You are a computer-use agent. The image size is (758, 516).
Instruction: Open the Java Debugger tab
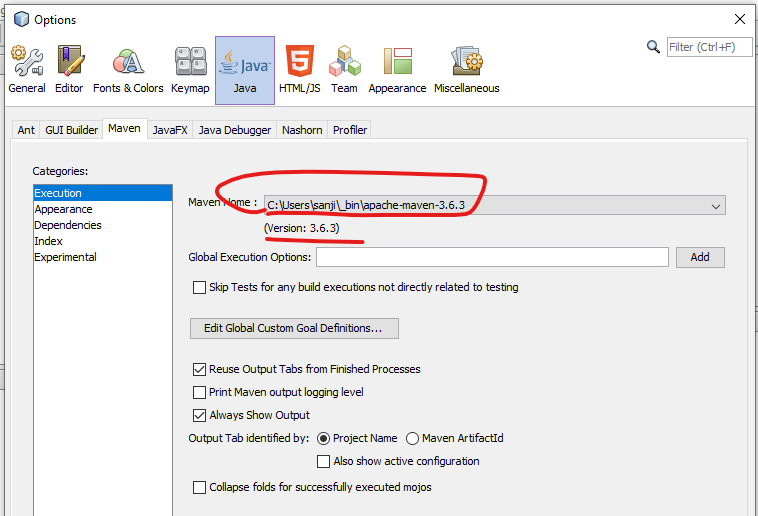coord(234,130)
